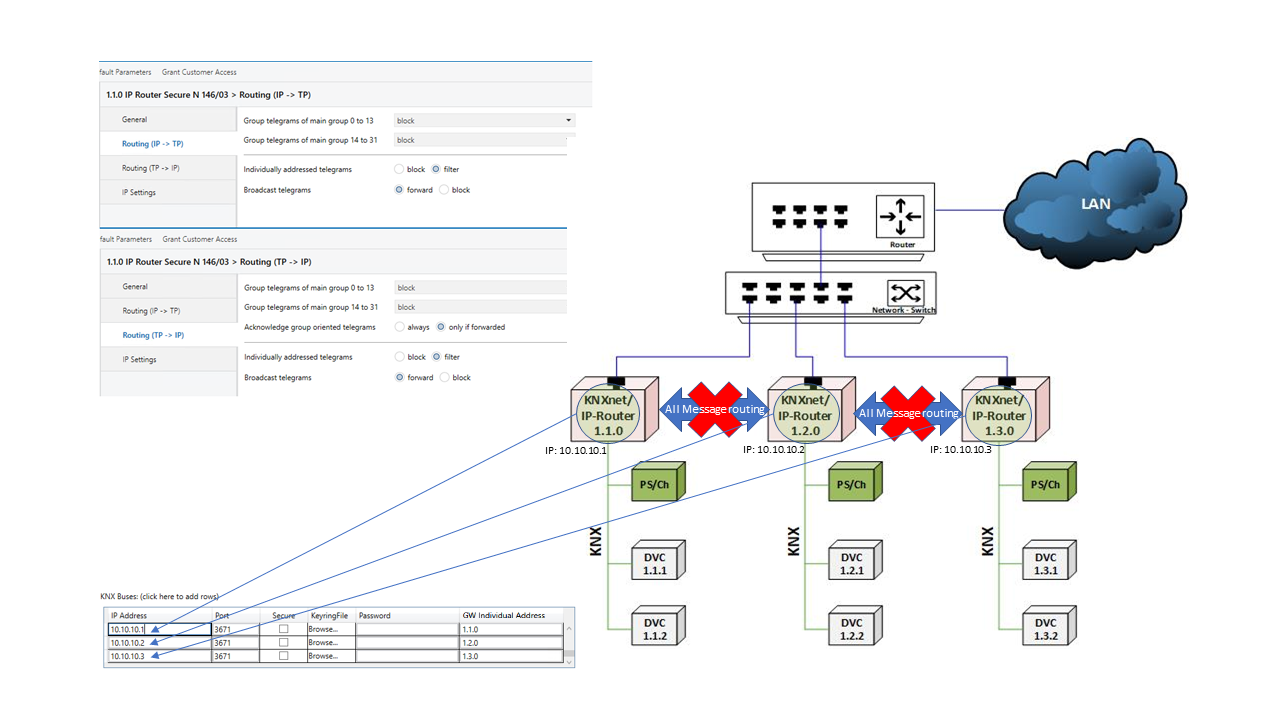The image size is (1280, 720).
Task: Open dropdown for main group 0 to 13 (IP -> TP)
Action: [484, 120]
